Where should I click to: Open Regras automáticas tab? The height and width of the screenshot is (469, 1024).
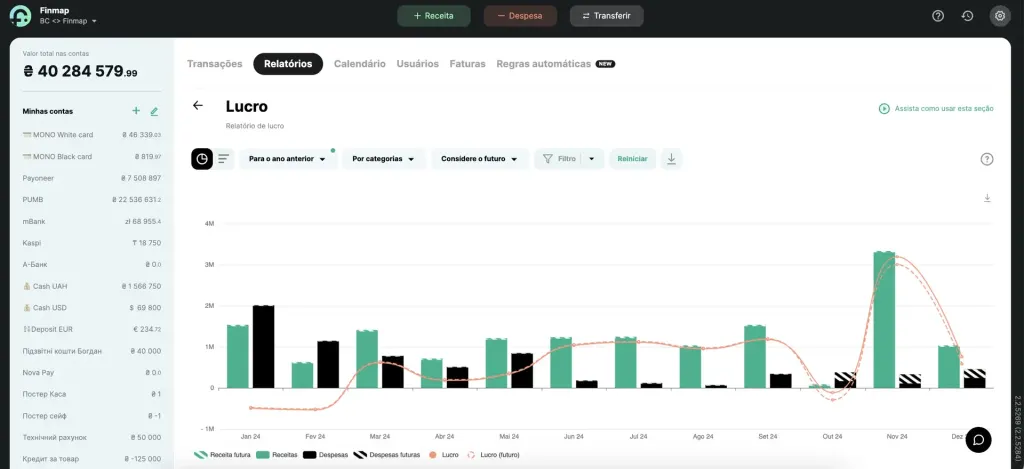[556, 64]
